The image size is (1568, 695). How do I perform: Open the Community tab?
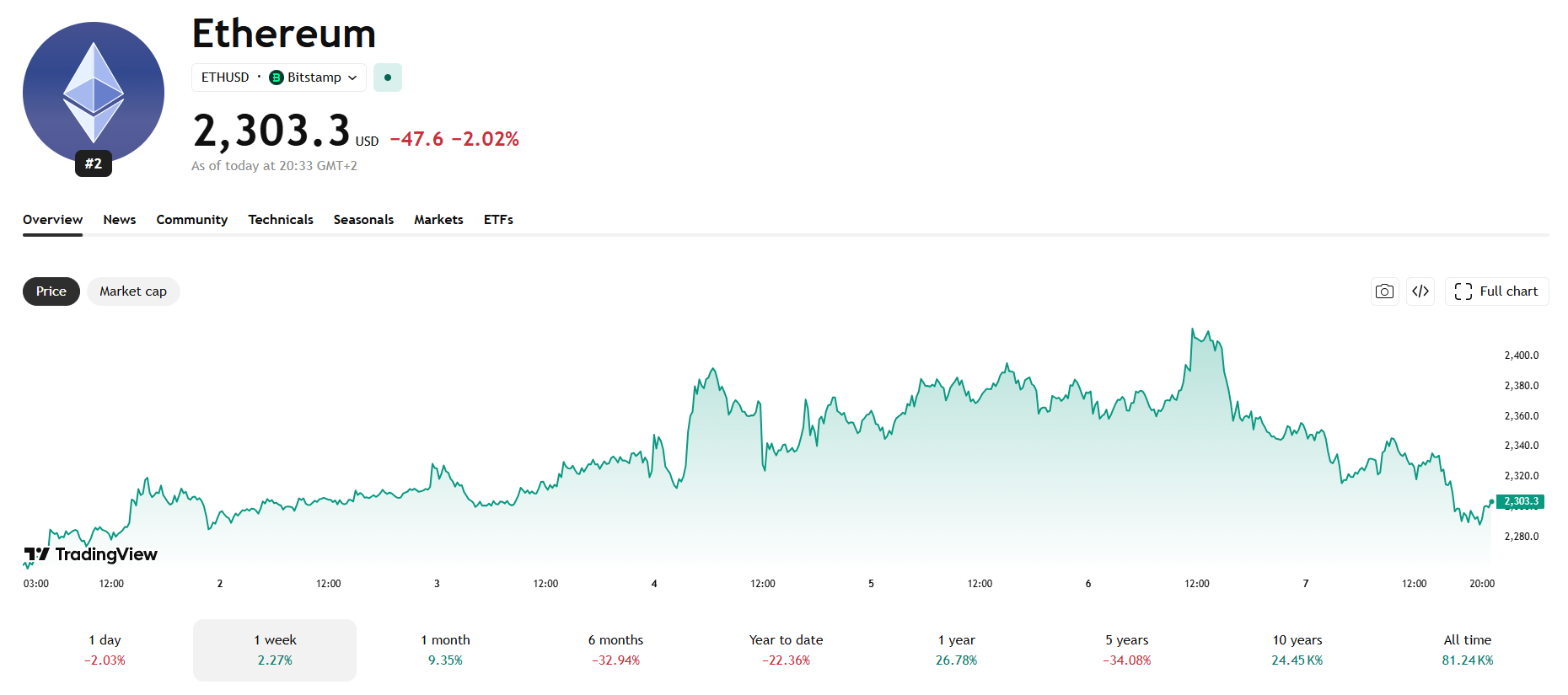[192, 220]
